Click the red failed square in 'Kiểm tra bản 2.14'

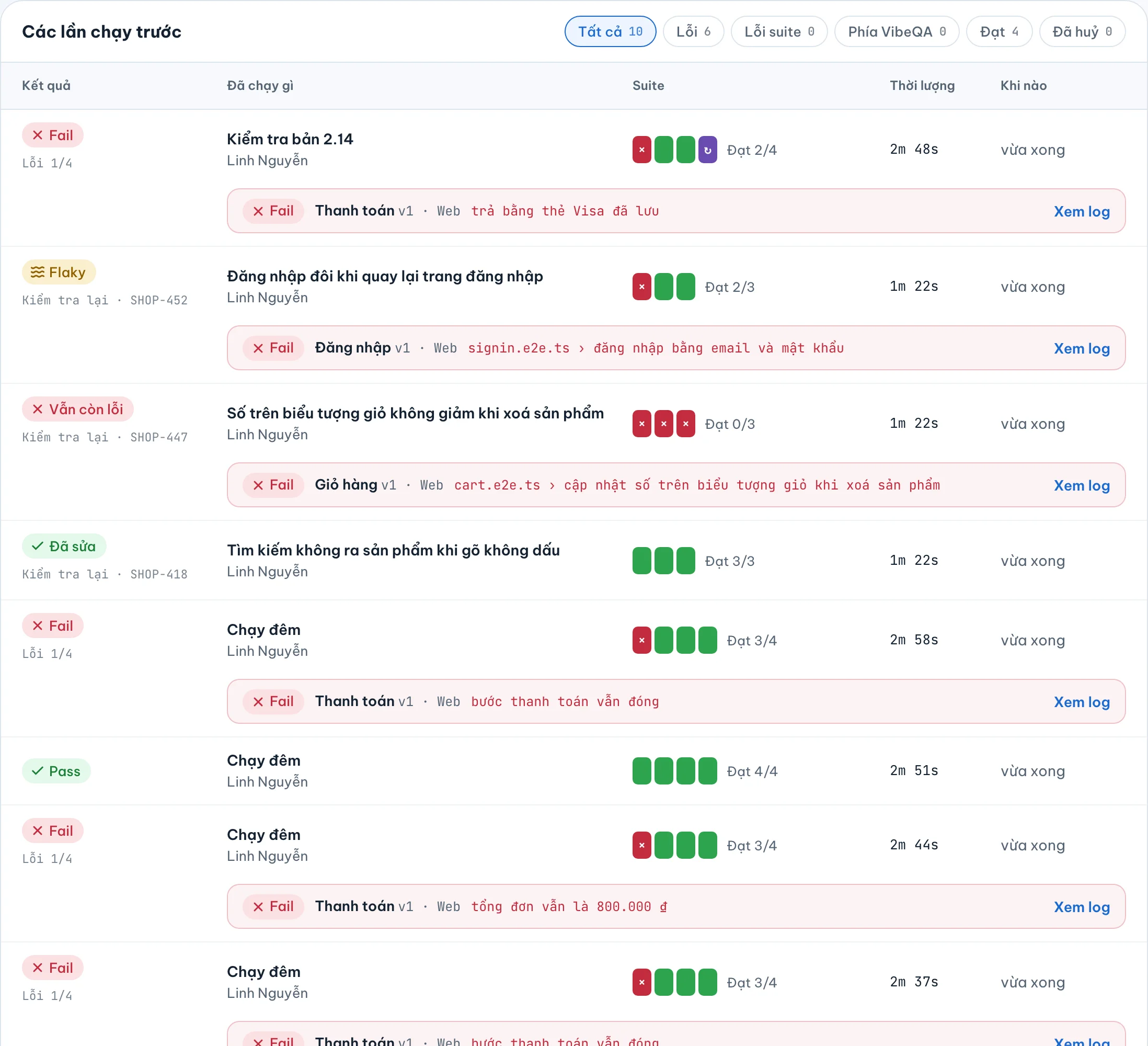click(x=642, y=150)
